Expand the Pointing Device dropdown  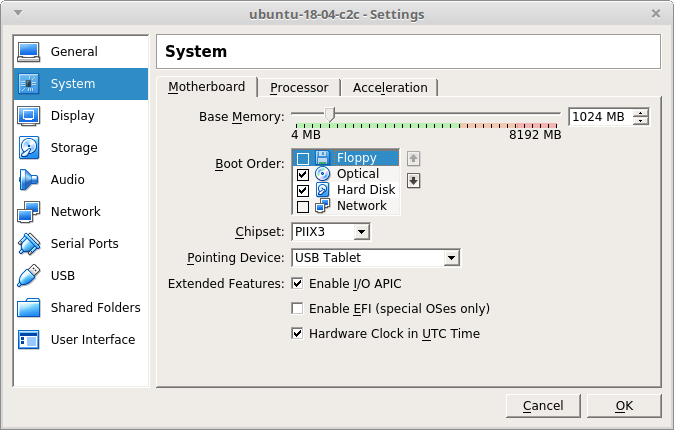coord(375,258)
